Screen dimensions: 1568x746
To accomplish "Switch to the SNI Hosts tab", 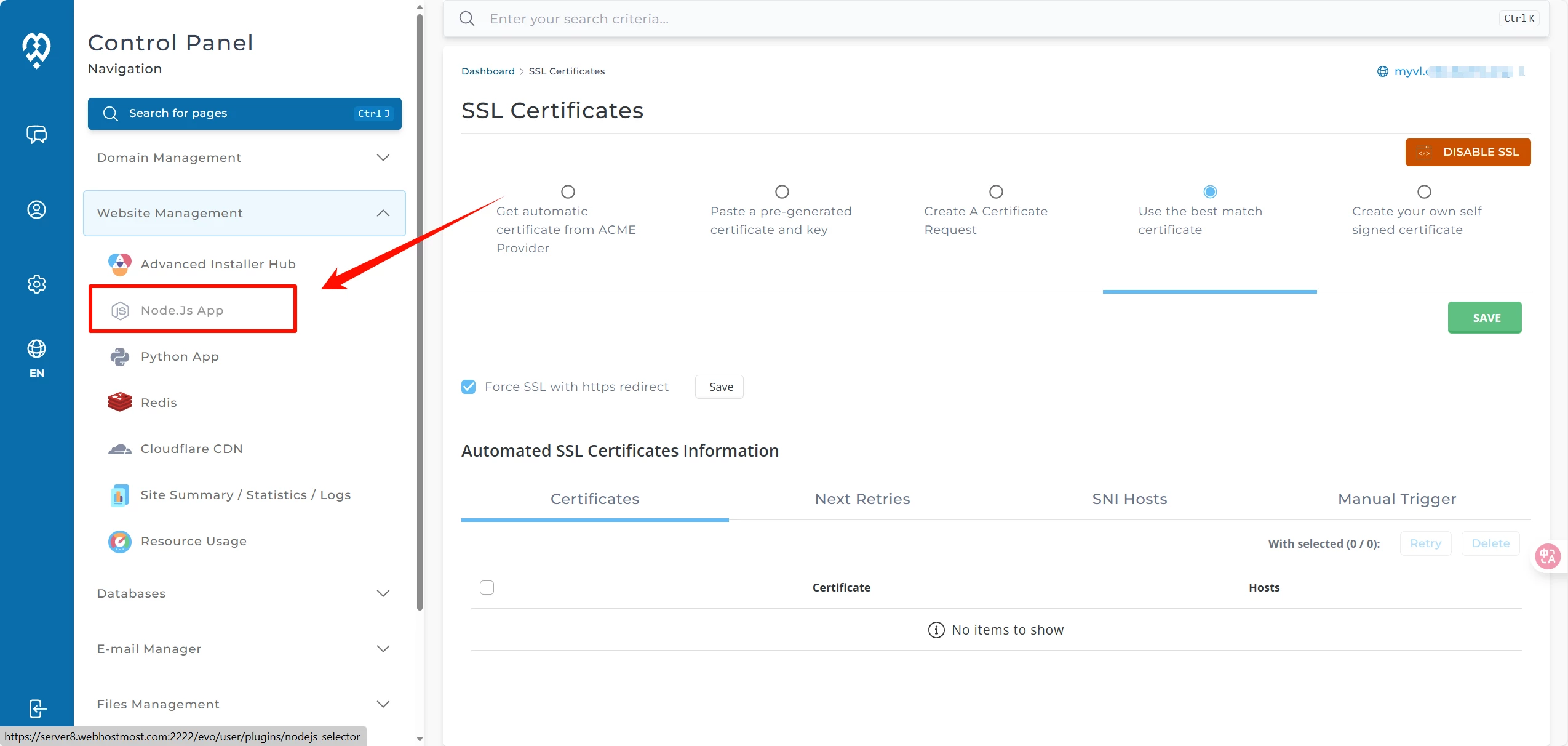I will [x=1129, y=499].
